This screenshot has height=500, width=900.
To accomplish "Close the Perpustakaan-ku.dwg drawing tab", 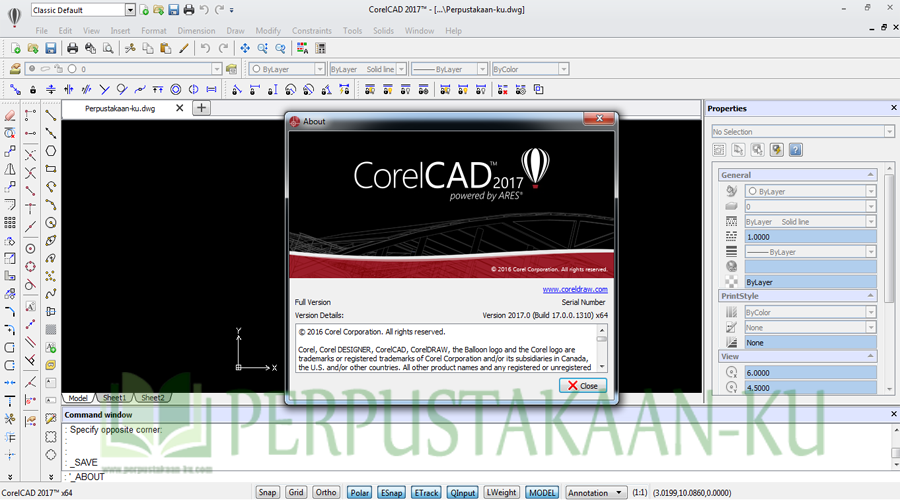I will (x=180, y=108).
